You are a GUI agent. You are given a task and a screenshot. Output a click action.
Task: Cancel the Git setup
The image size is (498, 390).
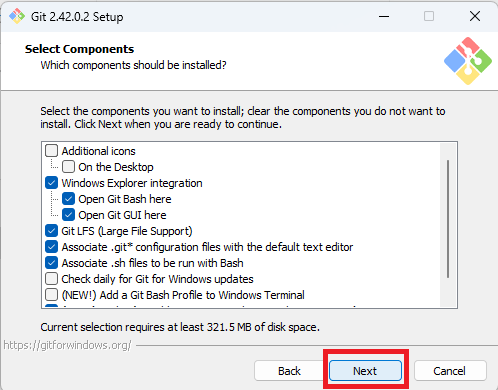point(450,371)
